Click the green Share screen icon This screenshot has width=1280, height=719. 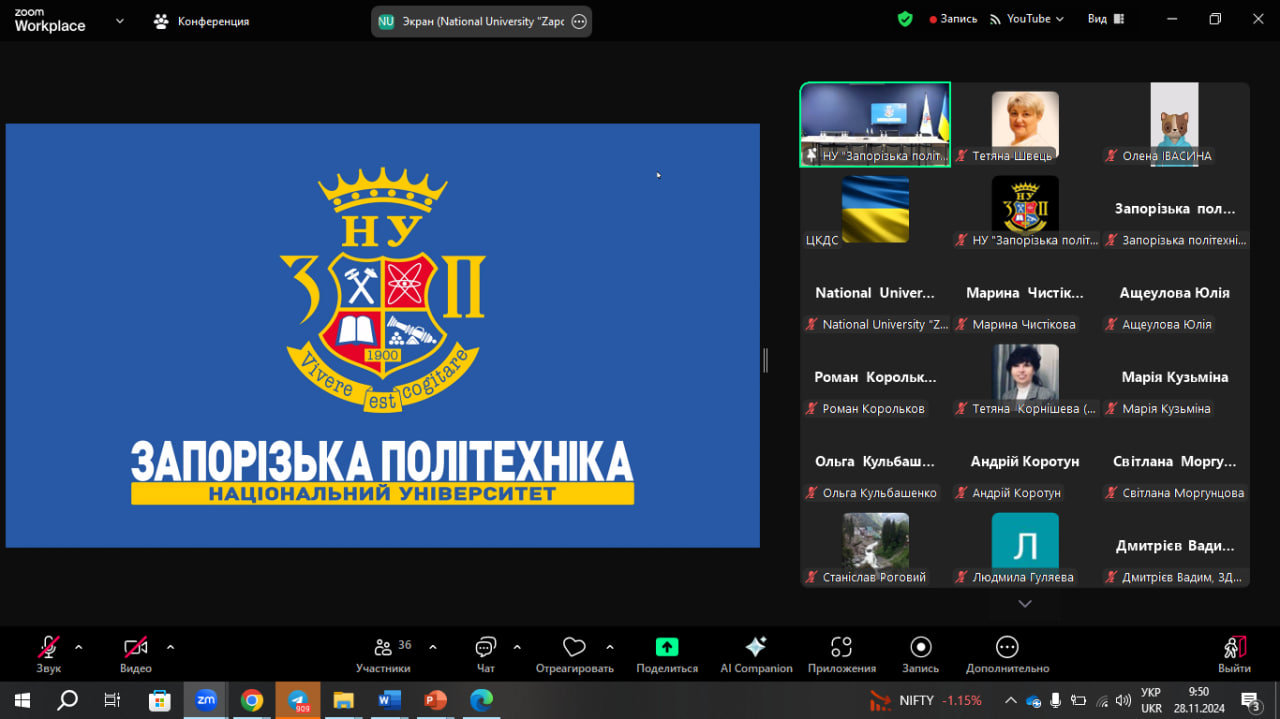(667, 647)
